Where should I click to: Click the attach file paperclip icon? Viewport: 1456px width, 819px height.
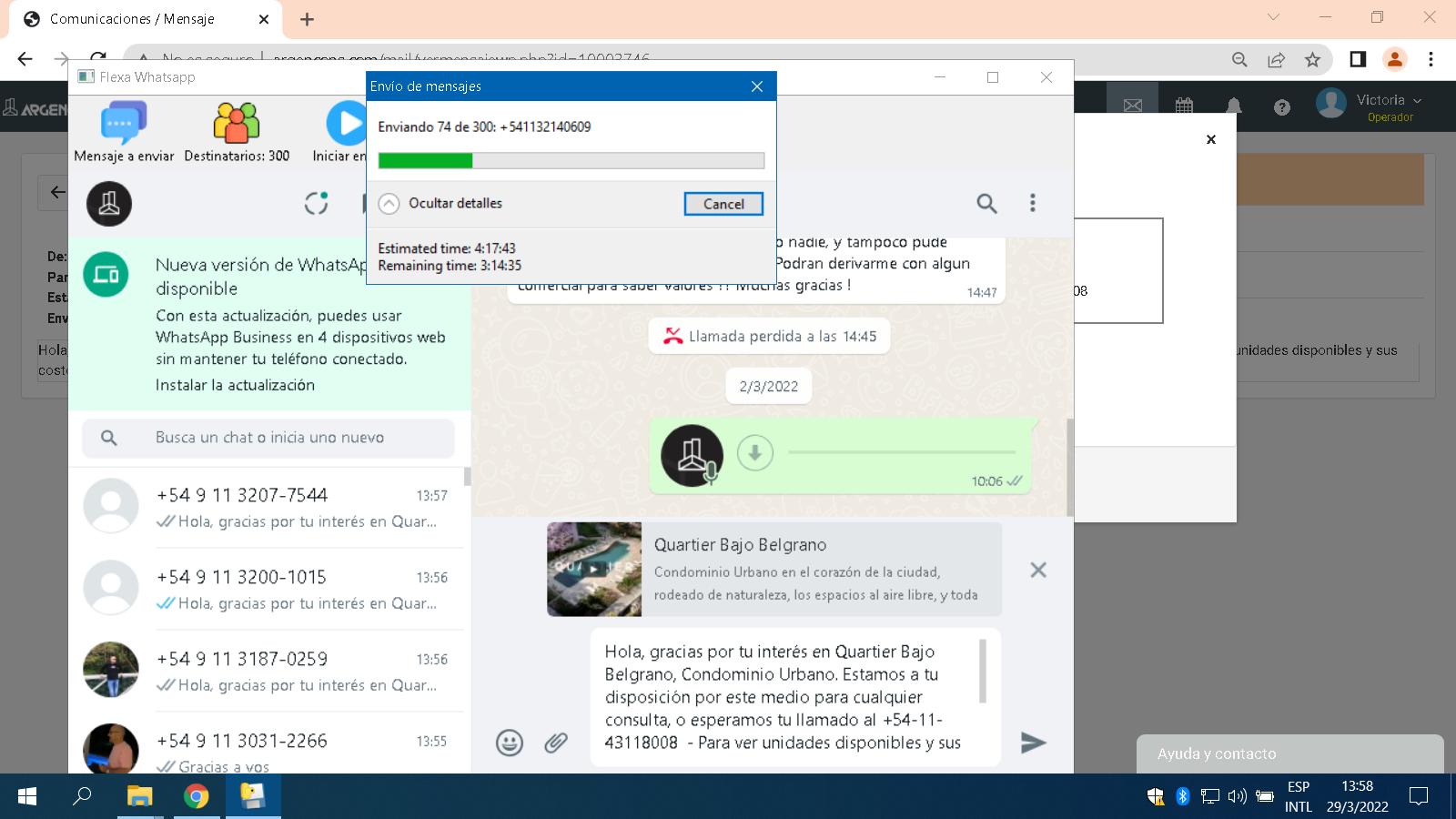click(x=556, y=743)
